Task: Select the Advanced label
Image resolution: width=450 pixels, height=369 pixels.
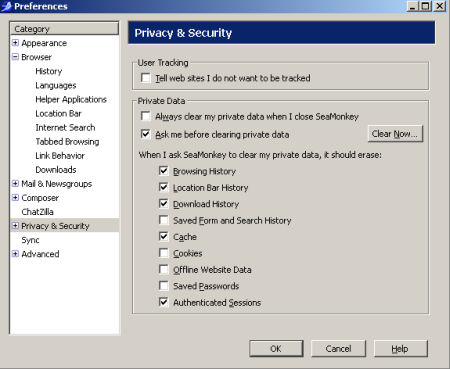Action: (40, 254)
